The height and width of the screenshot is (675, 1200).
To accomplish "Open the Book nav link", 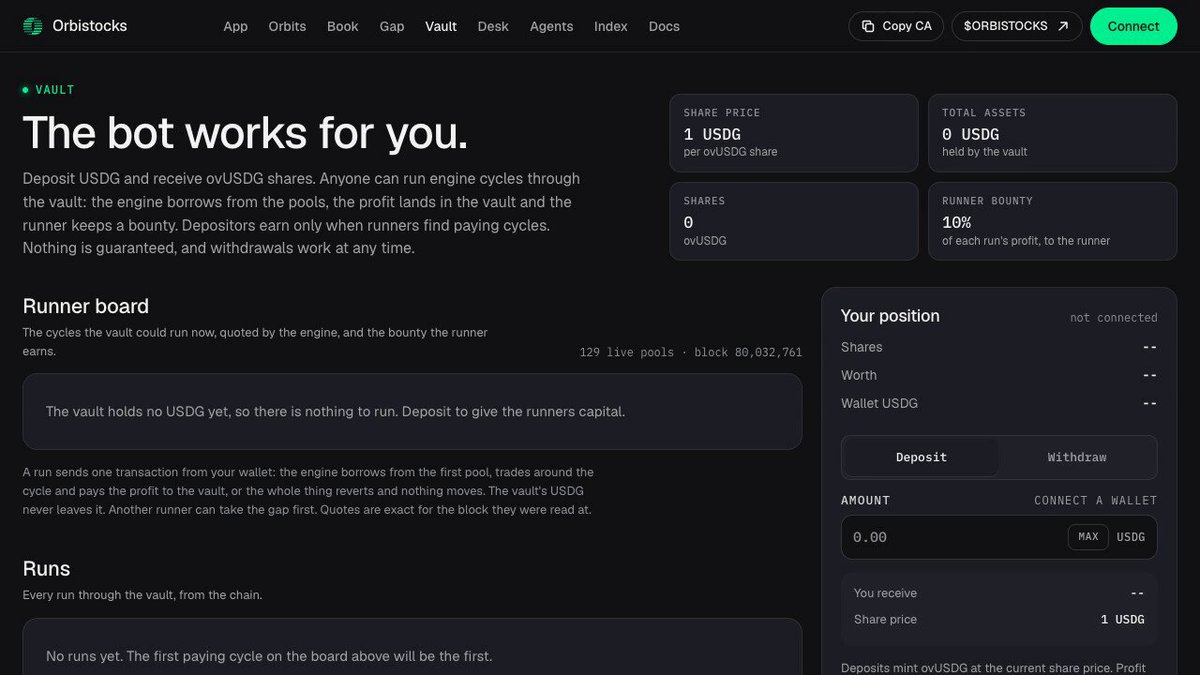I will click(x=343, y=26).
